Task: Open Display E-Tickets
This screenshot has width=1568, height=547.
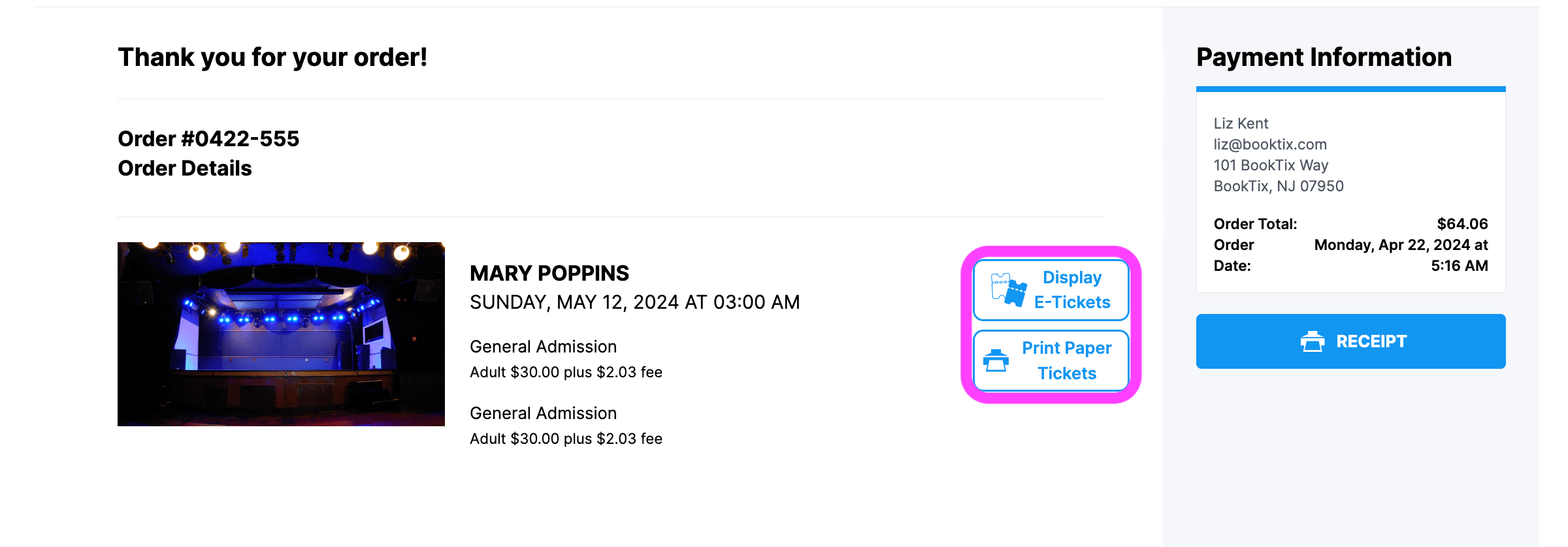Action: 1071,290
